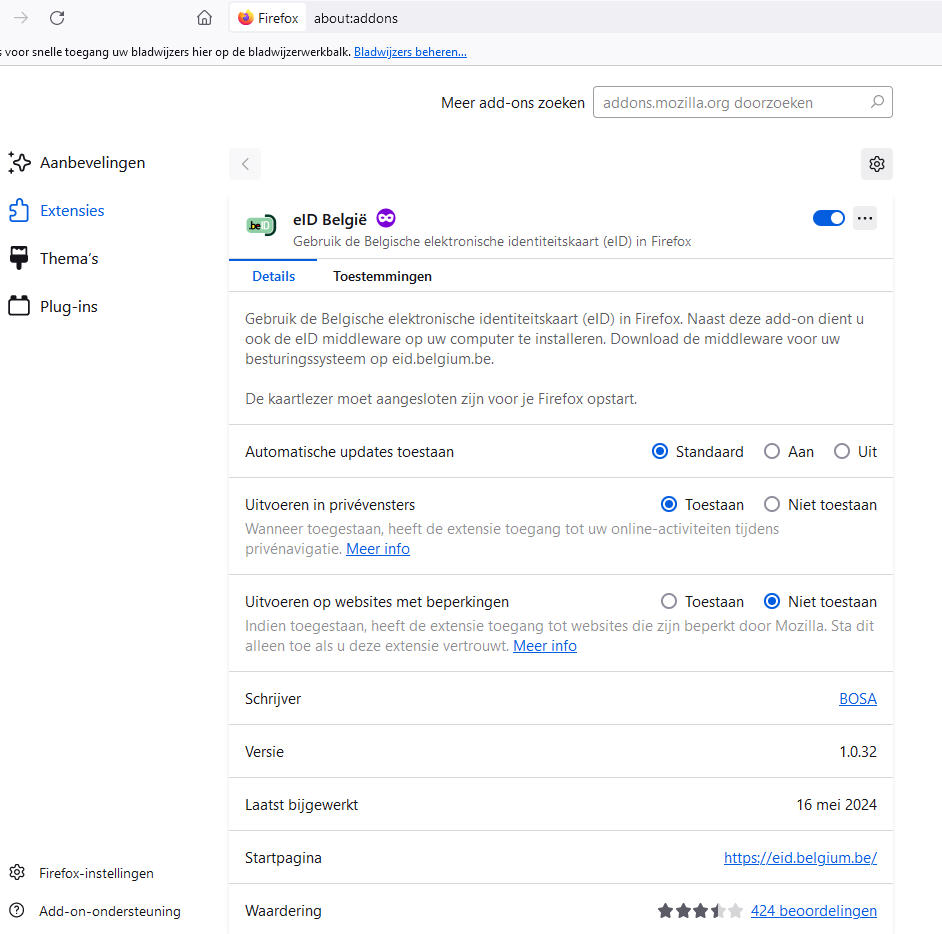Open the gear tools menu for add-ons
This screenshot has height=934, width=942.
[x=876, y=164]
